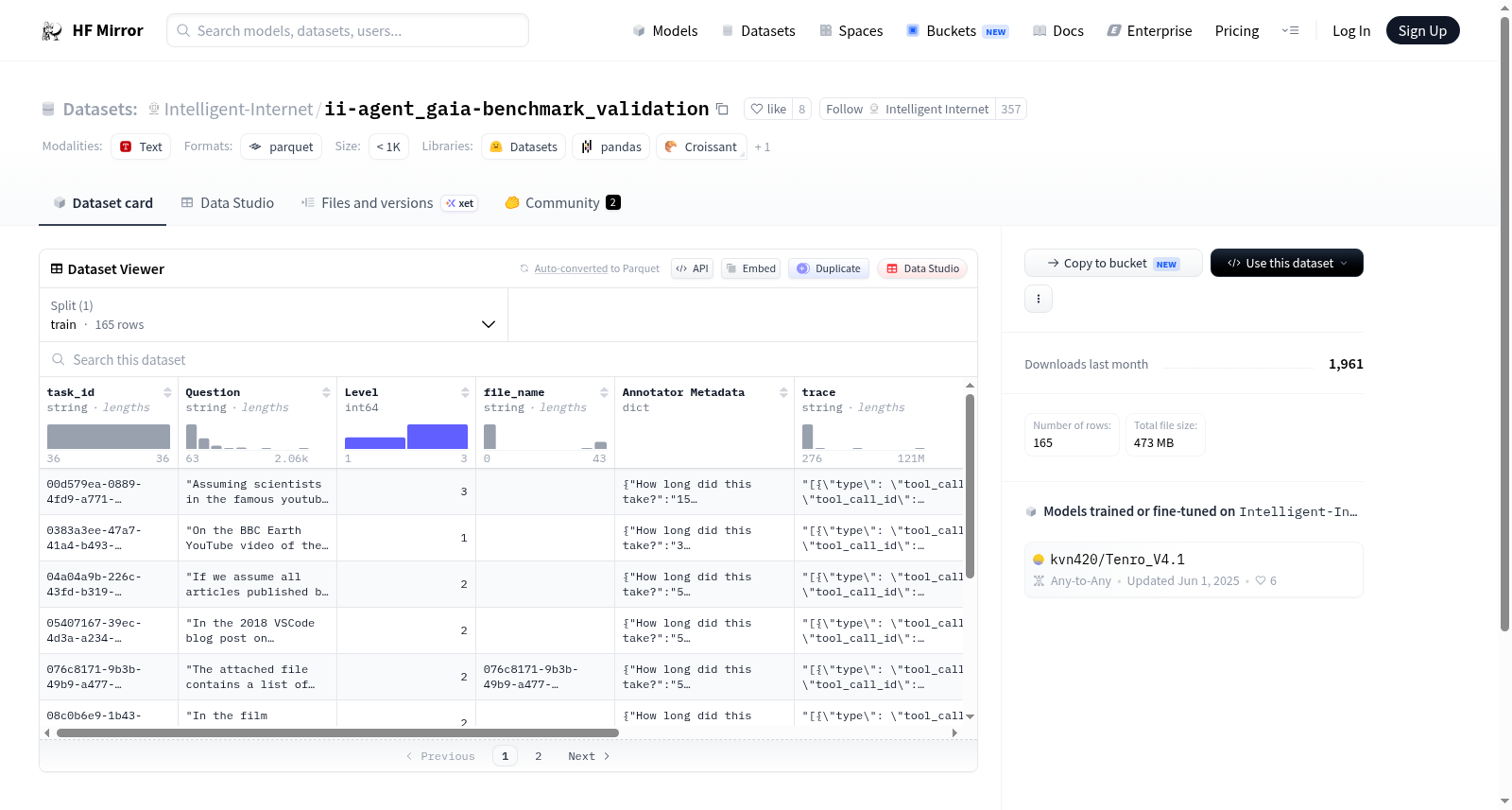
Task: Click the vertical scrollbar of the dataset table
Action: [x=970, y=486]
